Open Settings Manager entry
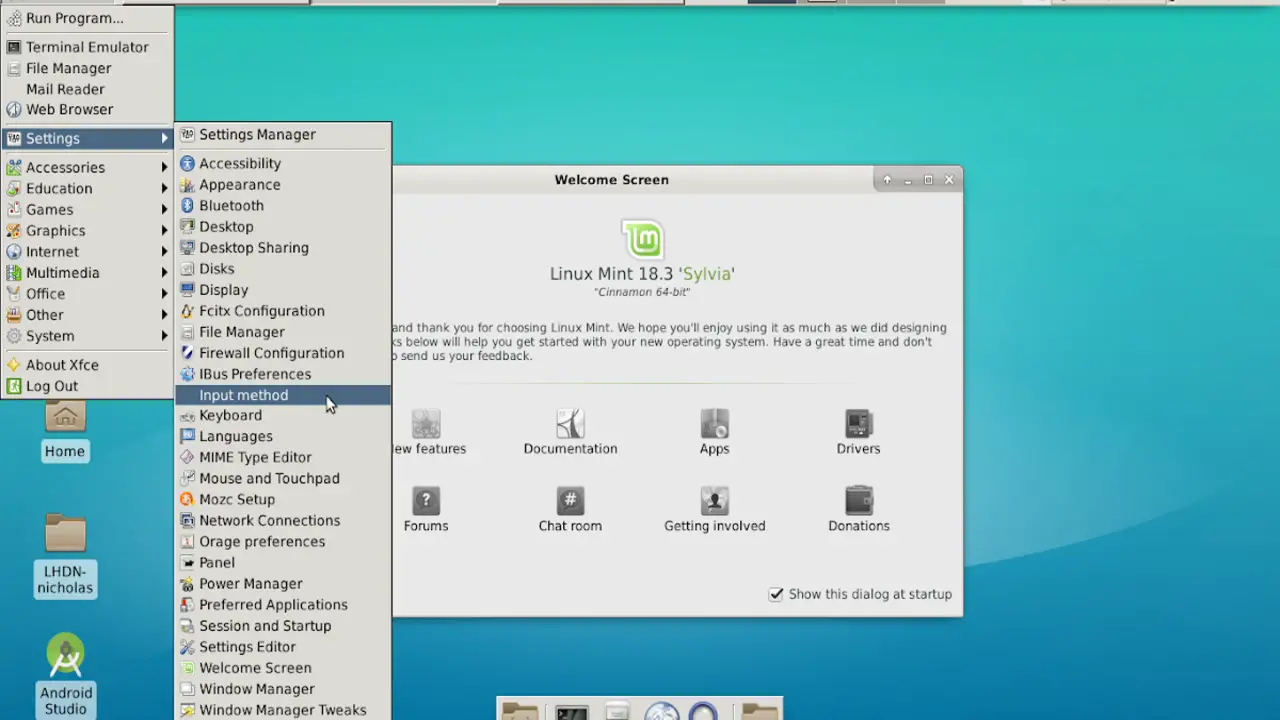 click(283, 134)
